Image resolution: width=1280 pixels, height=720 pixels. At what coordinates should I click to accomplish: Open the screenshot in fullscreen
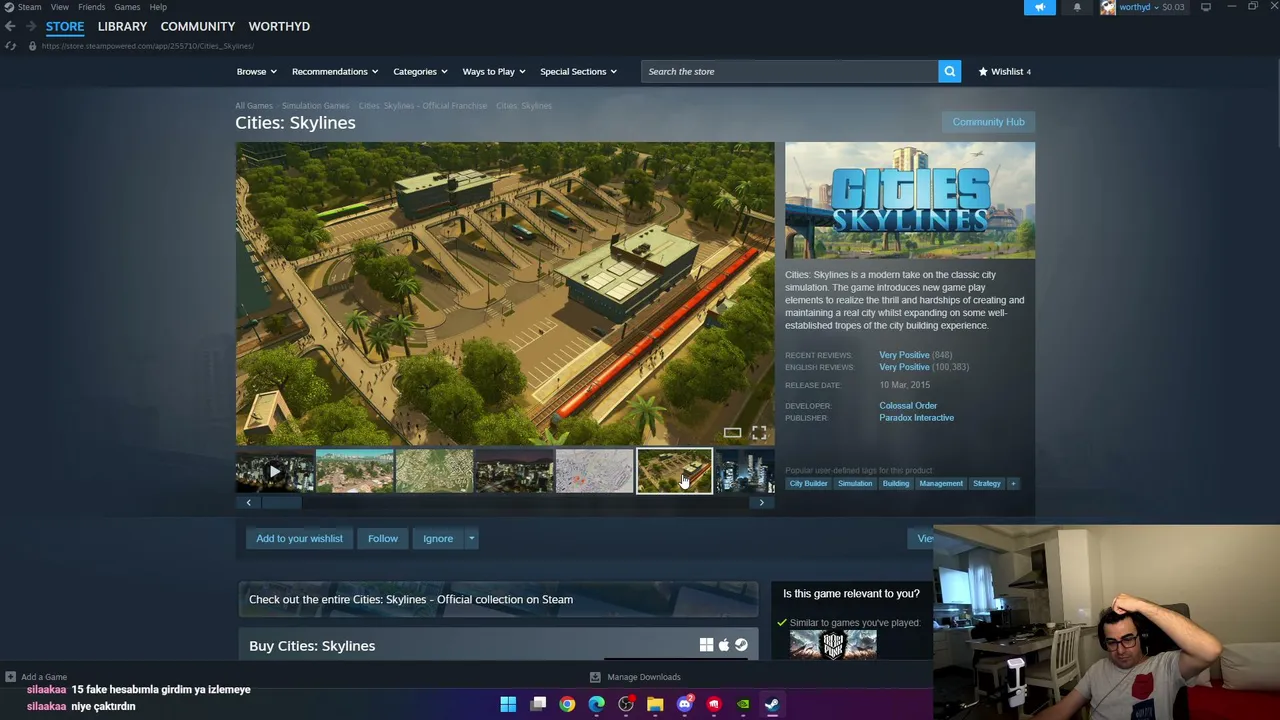tap(759, 433)
